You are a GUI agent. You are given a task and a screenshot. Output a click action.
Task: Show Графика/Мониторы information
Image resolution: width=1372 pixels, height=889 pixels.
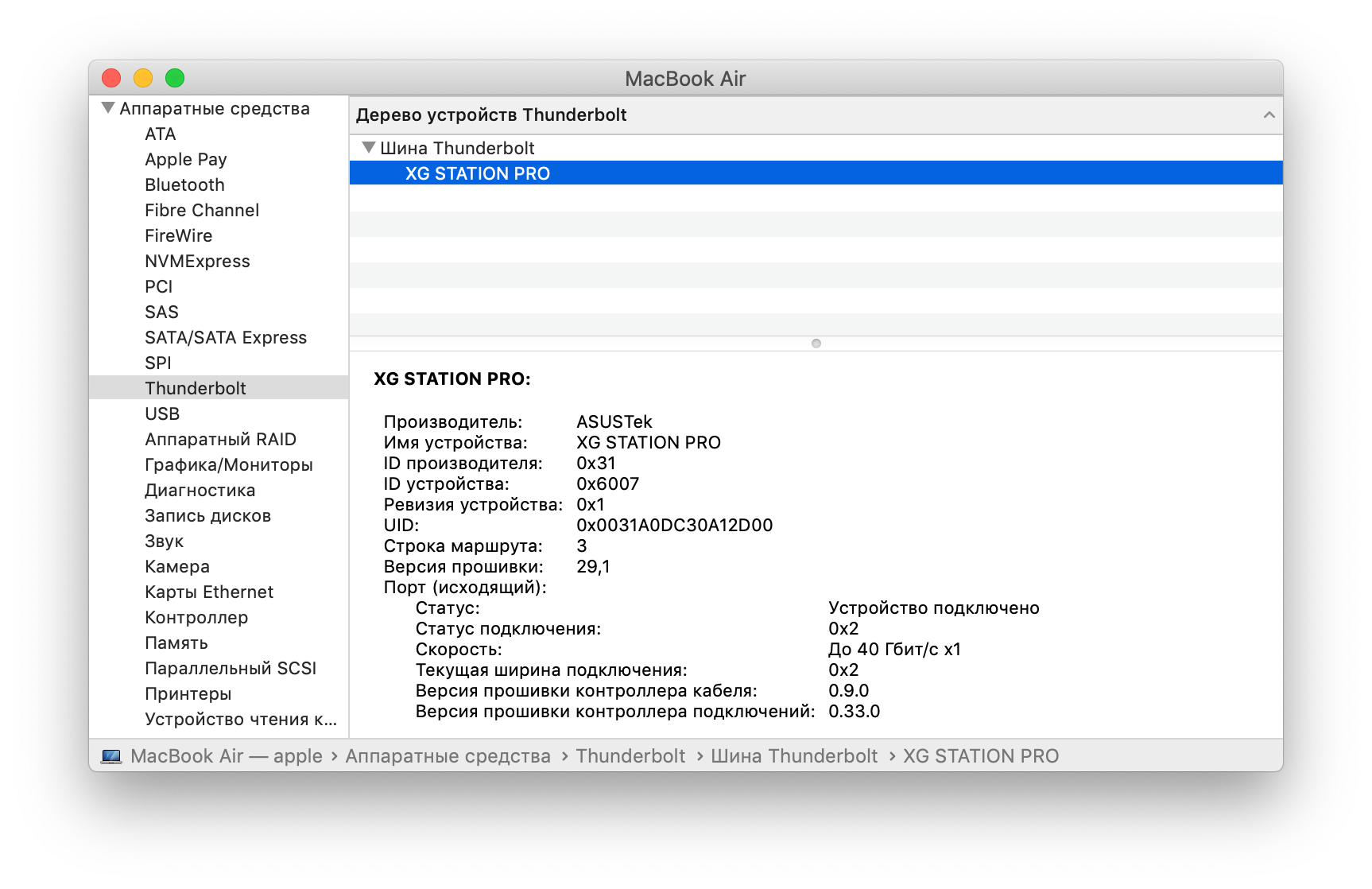229,464
